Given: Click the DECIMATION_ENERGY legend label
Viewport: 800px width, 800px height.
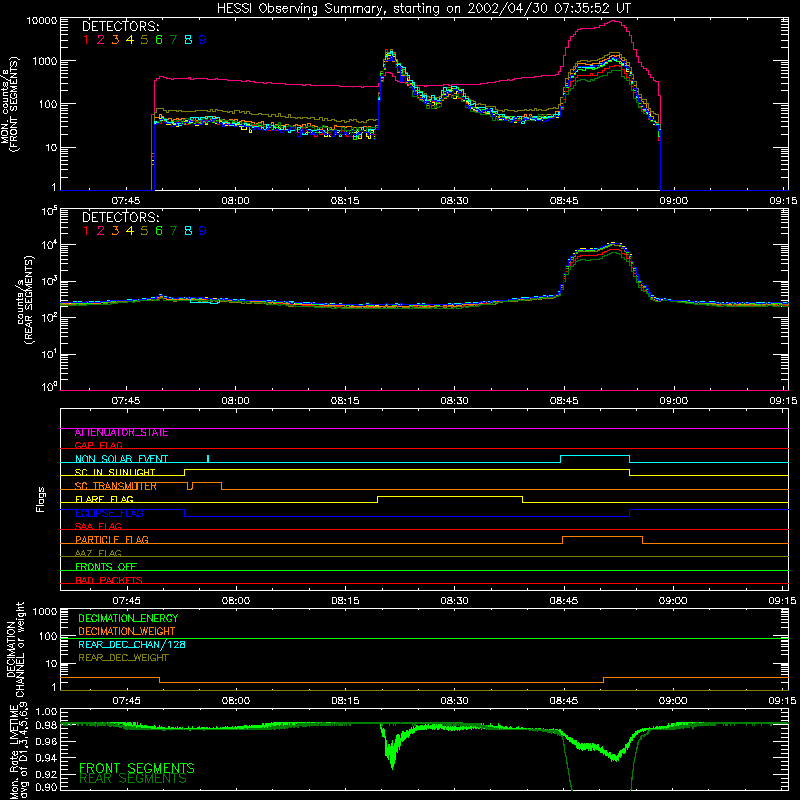Looking at the screenshot, I should (128, 618).
